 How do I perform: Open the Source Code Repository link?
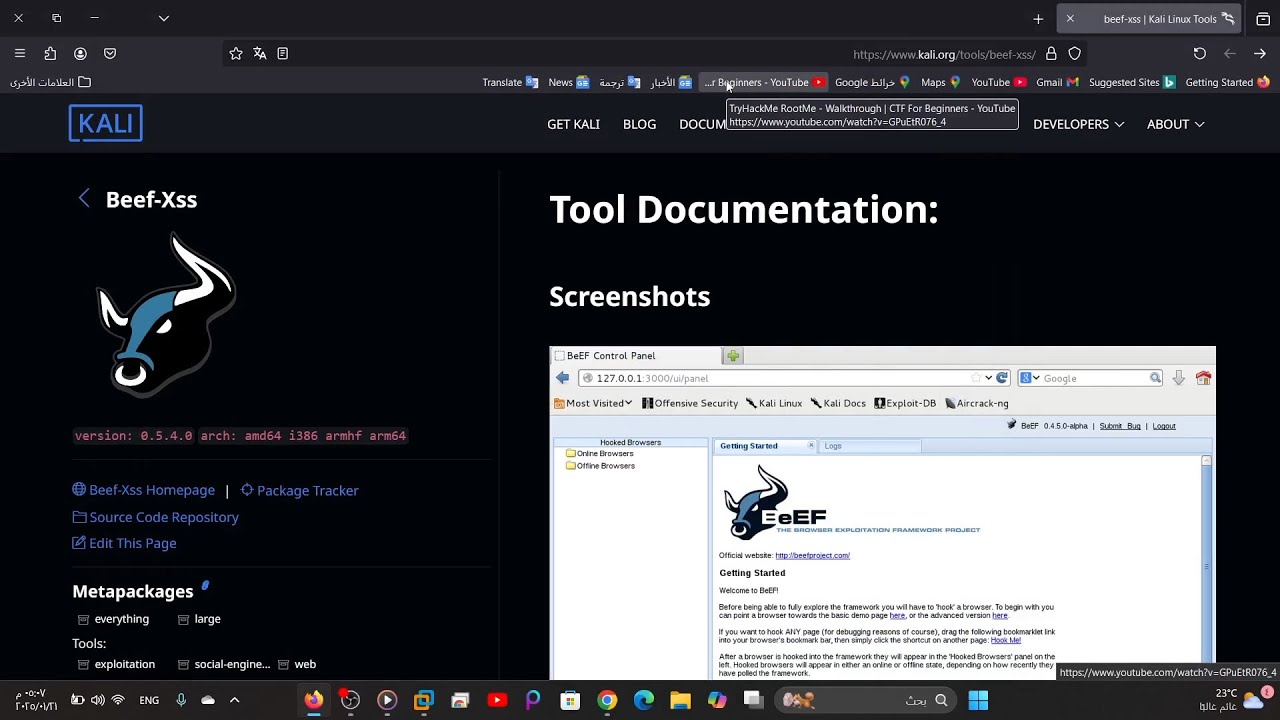155,517
